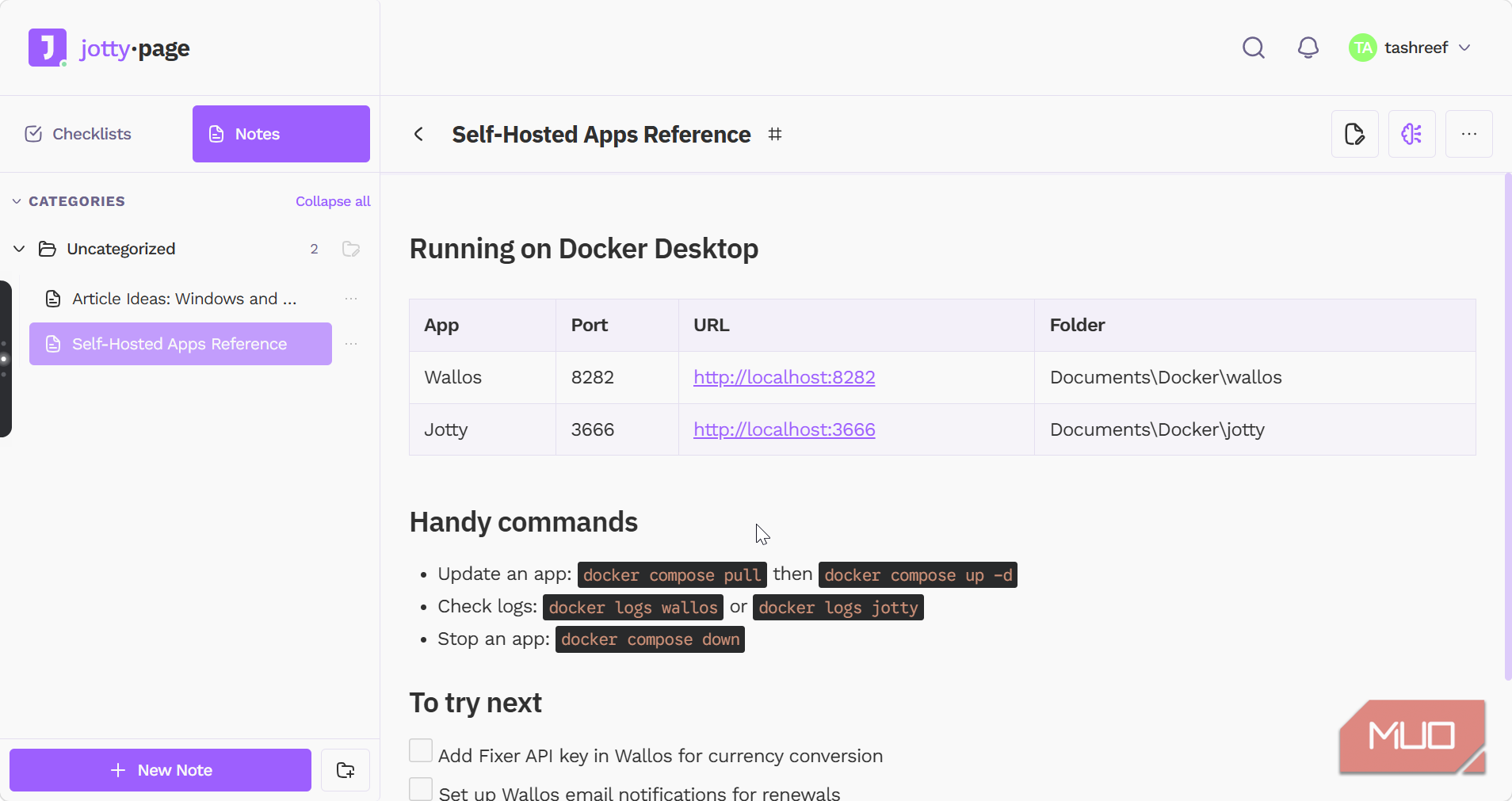Click the docker logs wallos code
Viewport: 1512px width, 801px height.
point(633,608)
